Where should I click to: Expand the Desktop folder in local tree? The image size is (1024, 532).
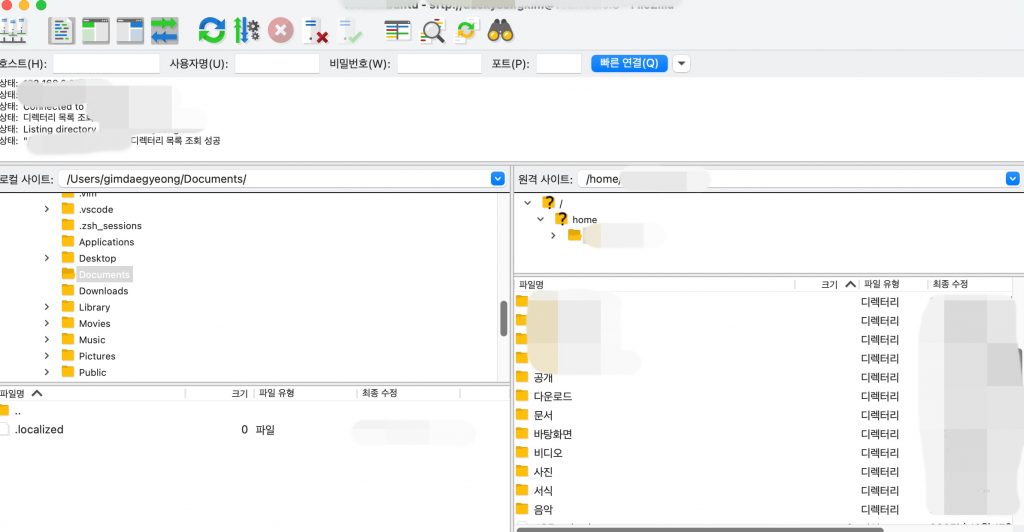(47, 258)
